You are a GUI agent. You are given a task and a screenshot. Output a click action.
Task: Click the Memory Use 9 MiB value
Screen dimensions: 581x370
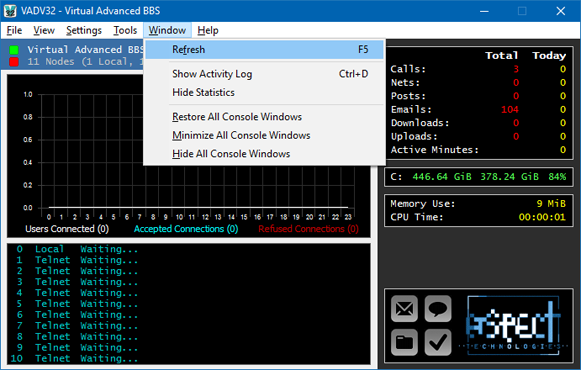(551, 204)
